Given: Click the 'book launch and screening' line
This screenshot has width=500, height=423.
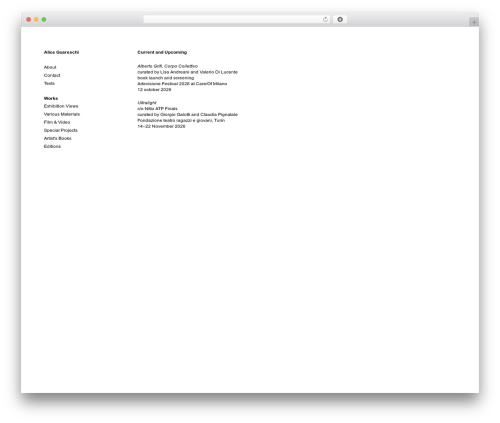Looking at the screenshot, I should pos(166,78).
